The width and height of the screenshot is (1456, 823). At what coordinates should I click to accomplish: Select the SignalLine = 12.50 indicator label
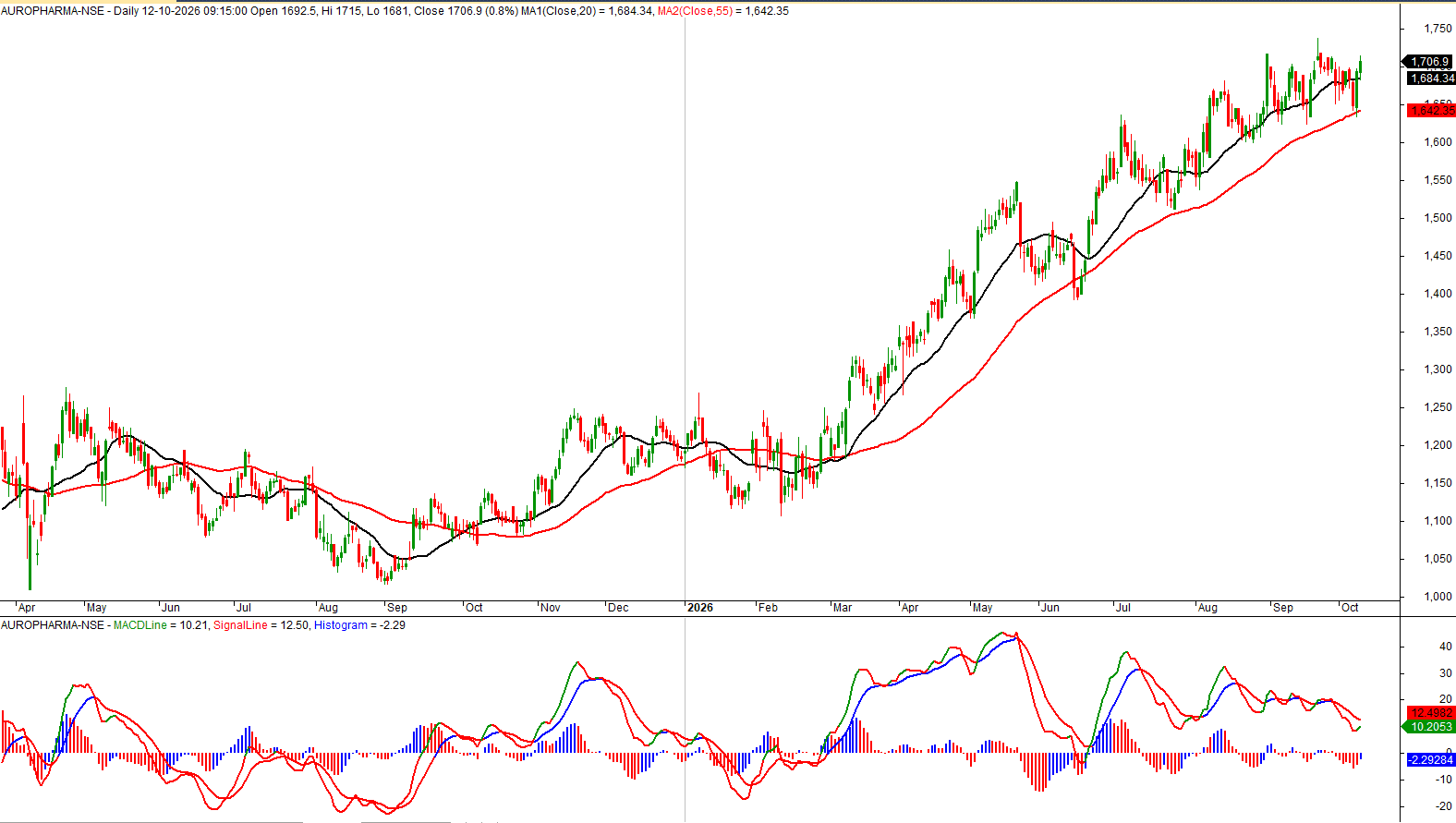pos(261,625)
